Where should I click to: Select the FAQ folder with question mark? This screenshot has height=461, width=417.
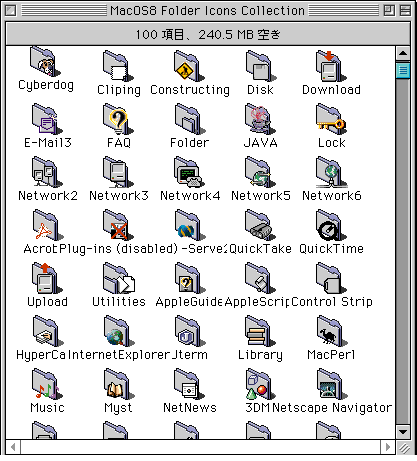pos(118,119)
